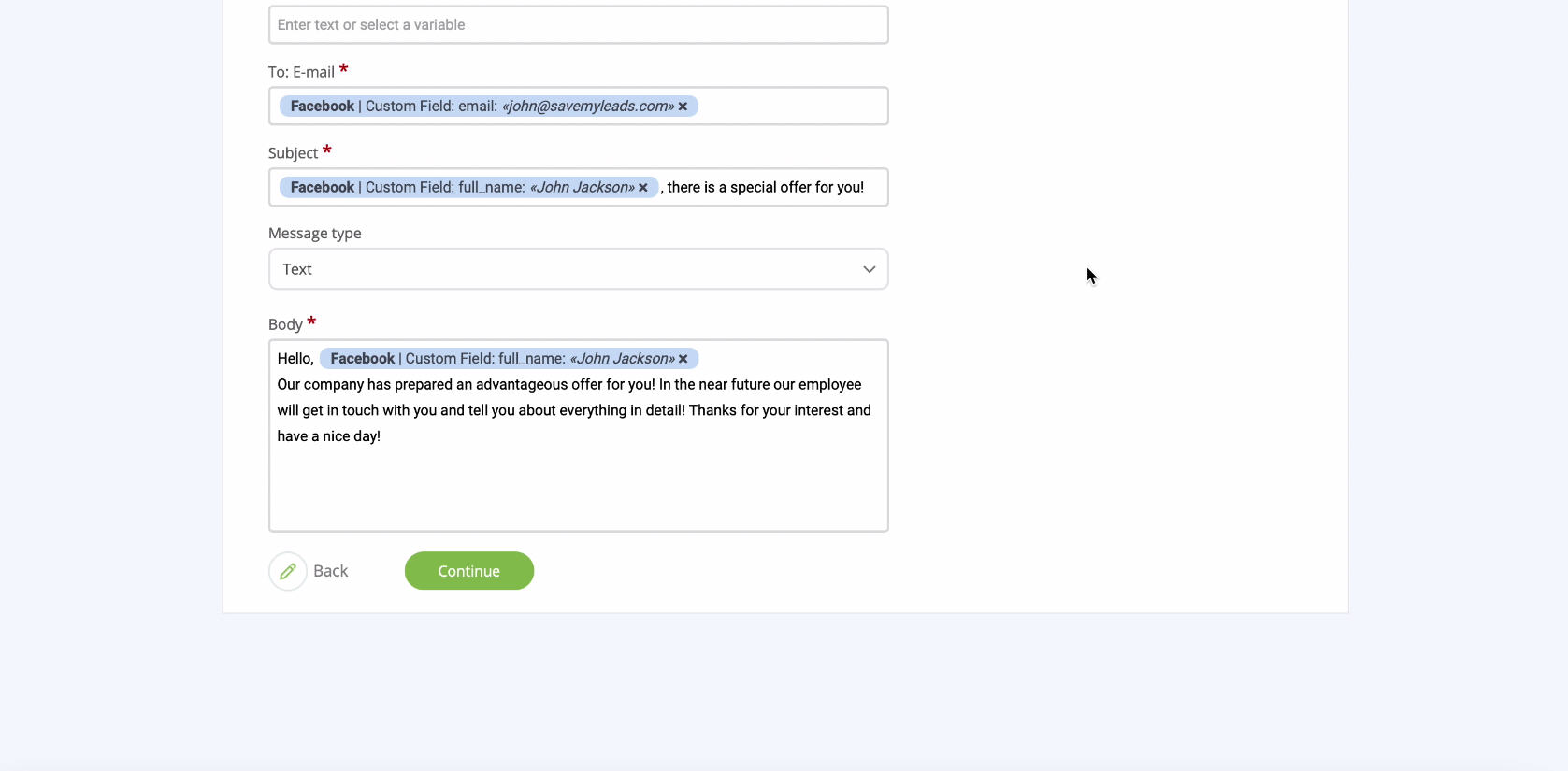Click the Subject text 'there is a special offer for you!'
The width and height of the screenshot is (1568, 771).
pyautogui.click(x=766, y=187)
